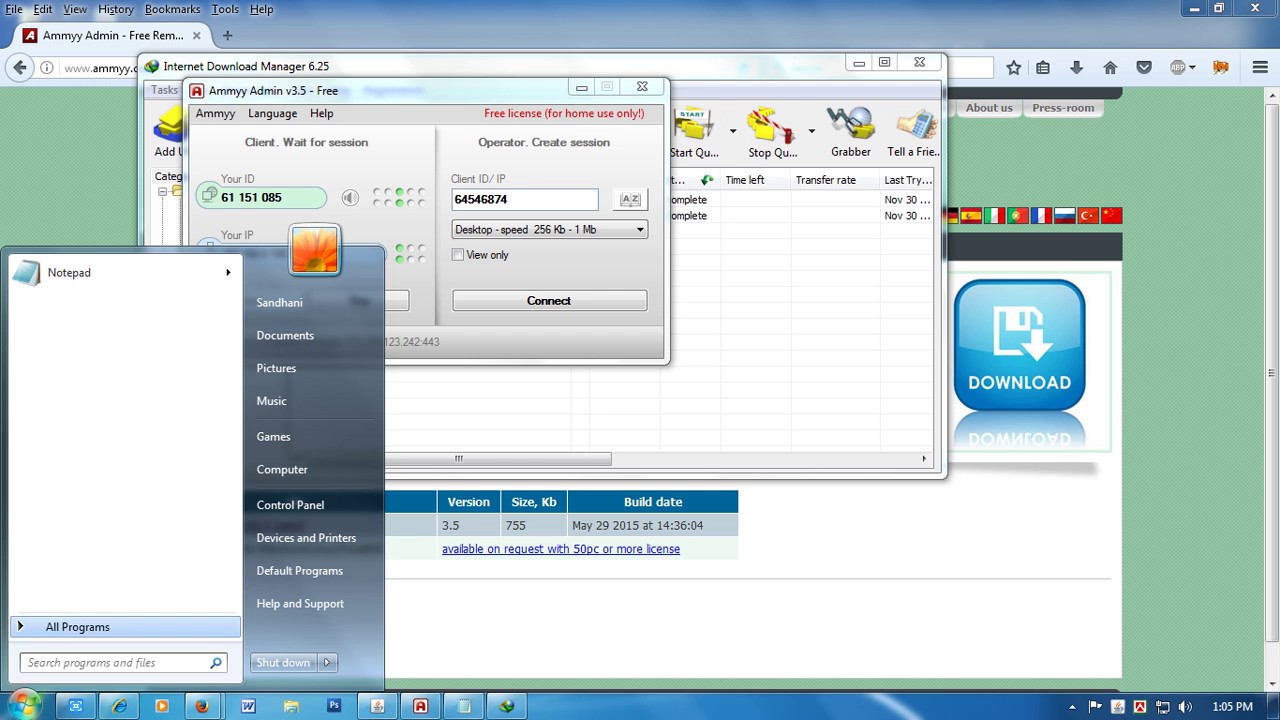Collapse the IDM Categories tree node

coord(162,191)
